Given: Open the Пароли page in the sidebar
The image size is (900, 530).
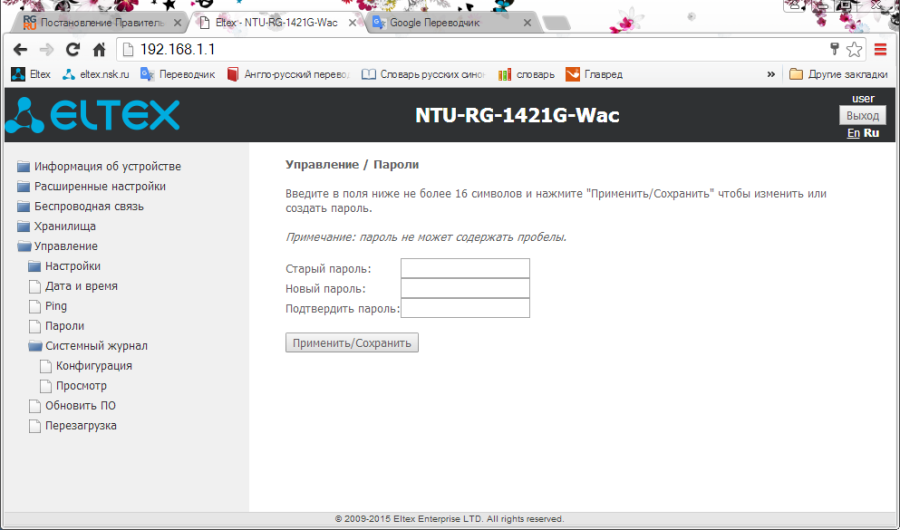Looking at the screenshot, I should click(56, 326).
